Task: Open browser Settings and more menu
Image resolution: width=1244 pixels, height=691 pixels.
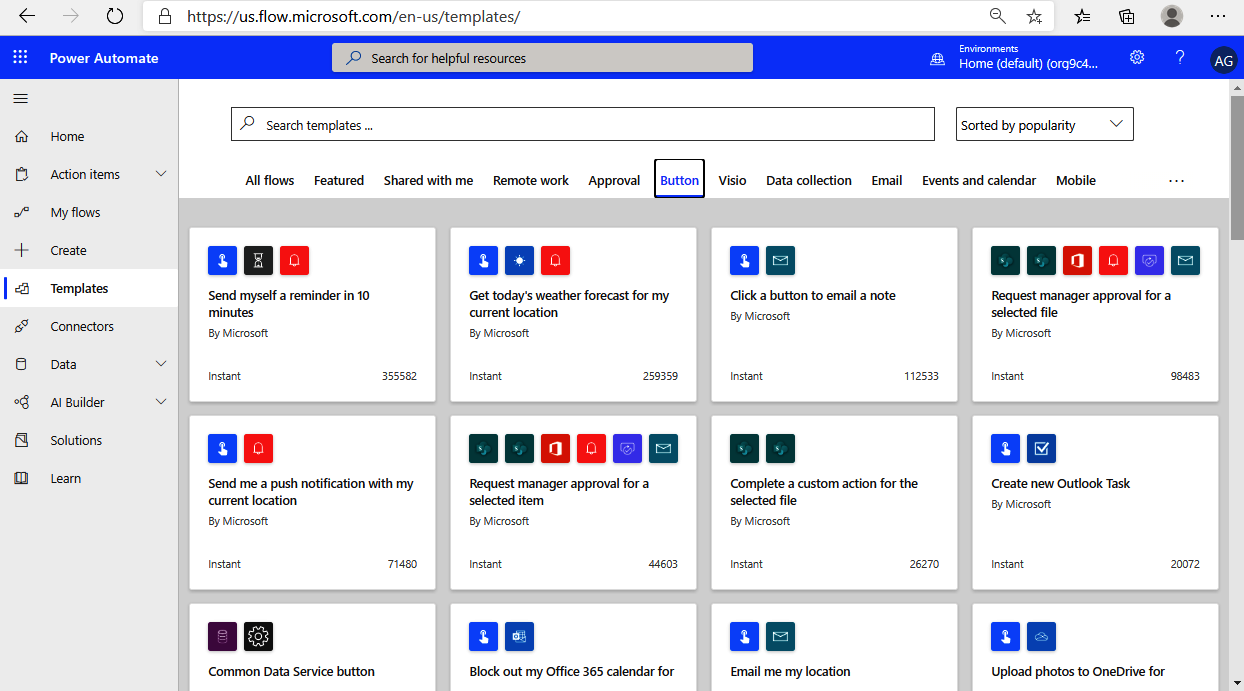Action: tap(1217, 16)
